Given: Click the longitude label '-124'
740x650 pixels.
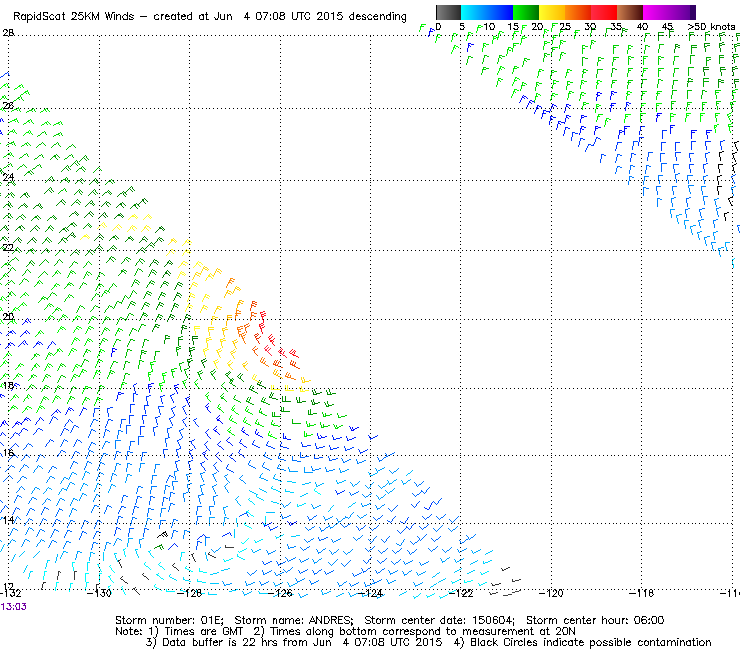Looking at the screenshot, I should pyautogui.click(x=371, y=593).
